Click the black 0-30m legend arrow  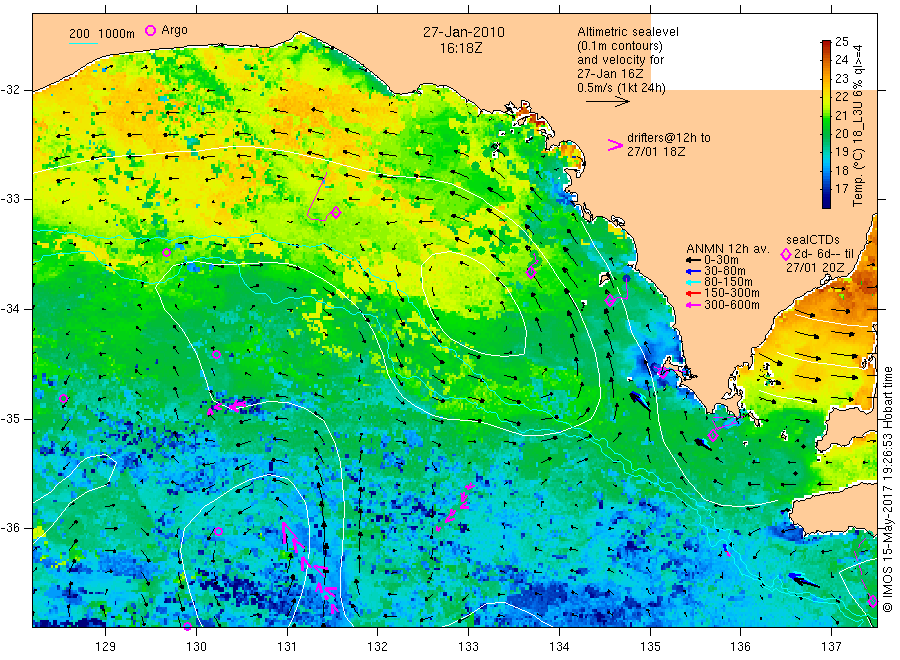click(x=693, y=260)
